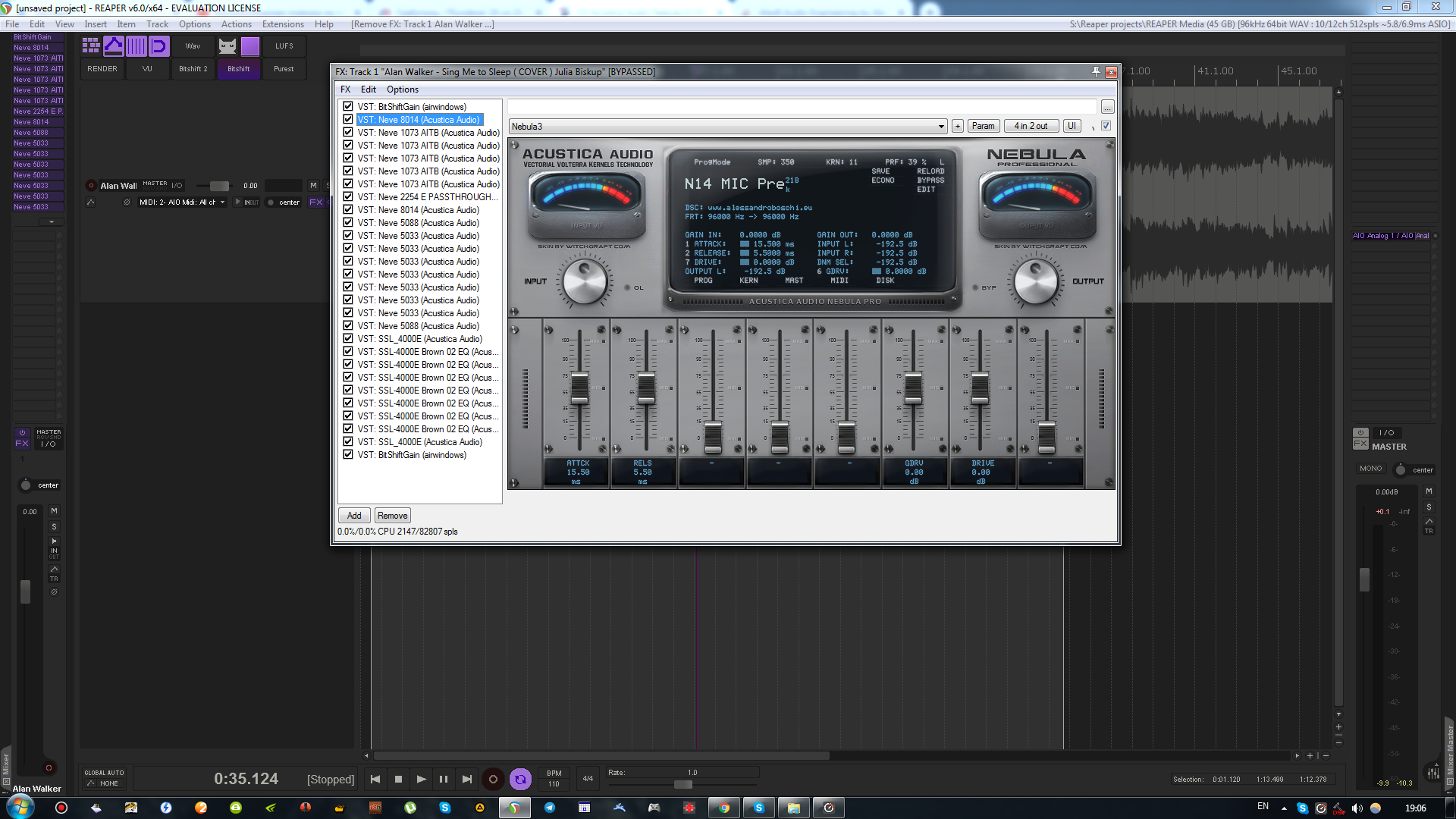Click the Bitshift 2 toolbar button
1456x819 pixels.
tap(193, 69)
